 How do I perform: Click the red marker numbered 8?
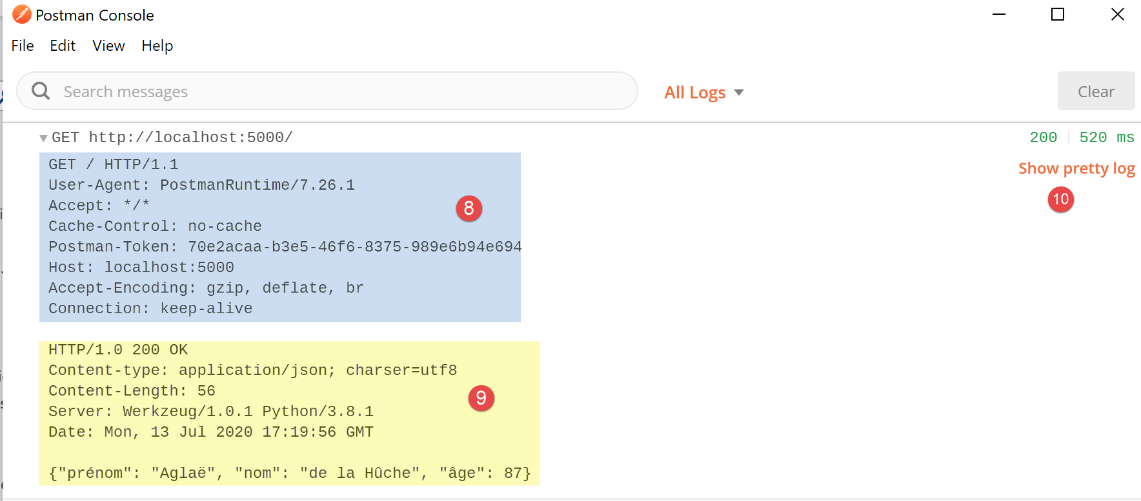tap(468, 208)
